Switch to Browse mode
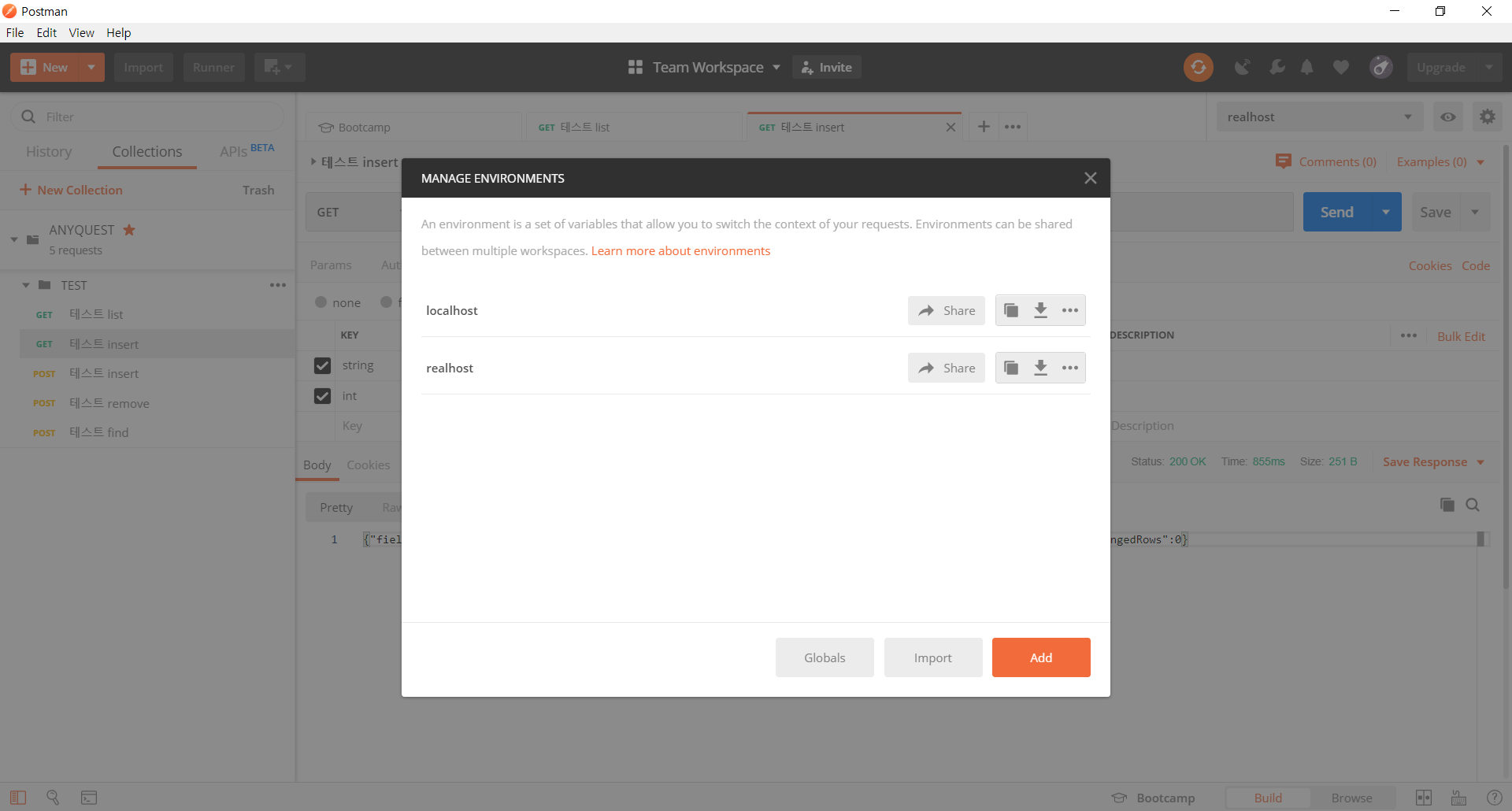 [x=1351, y=798]
